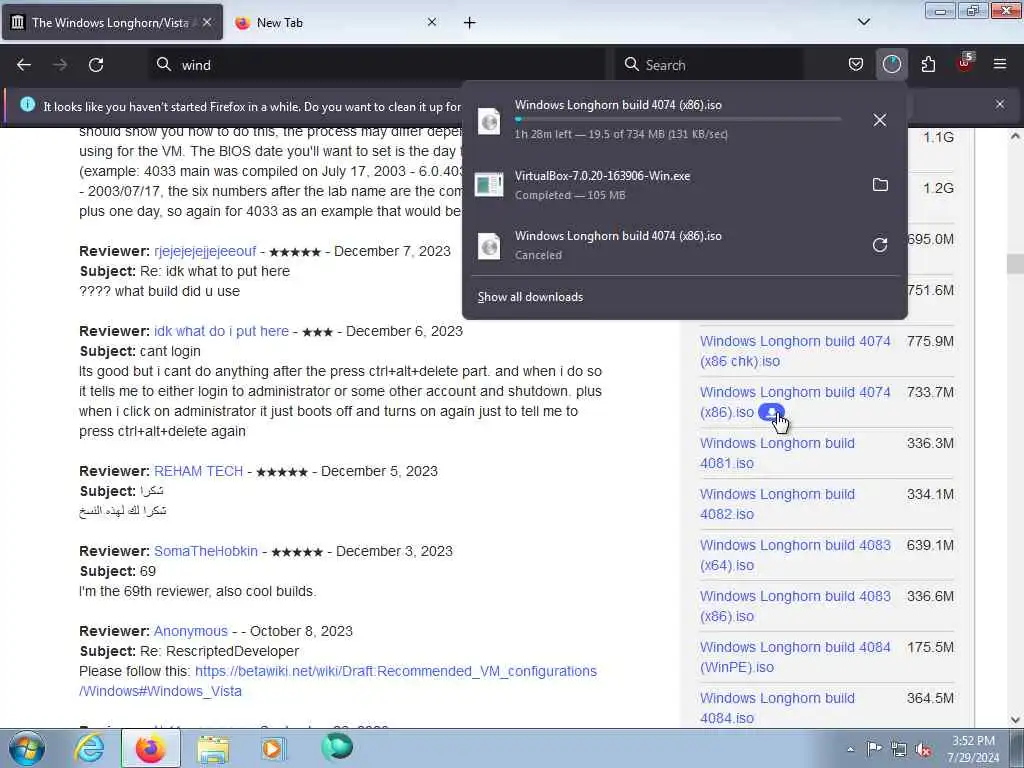
Task: Click the muted volume tray icon
Action: [923, 750]
